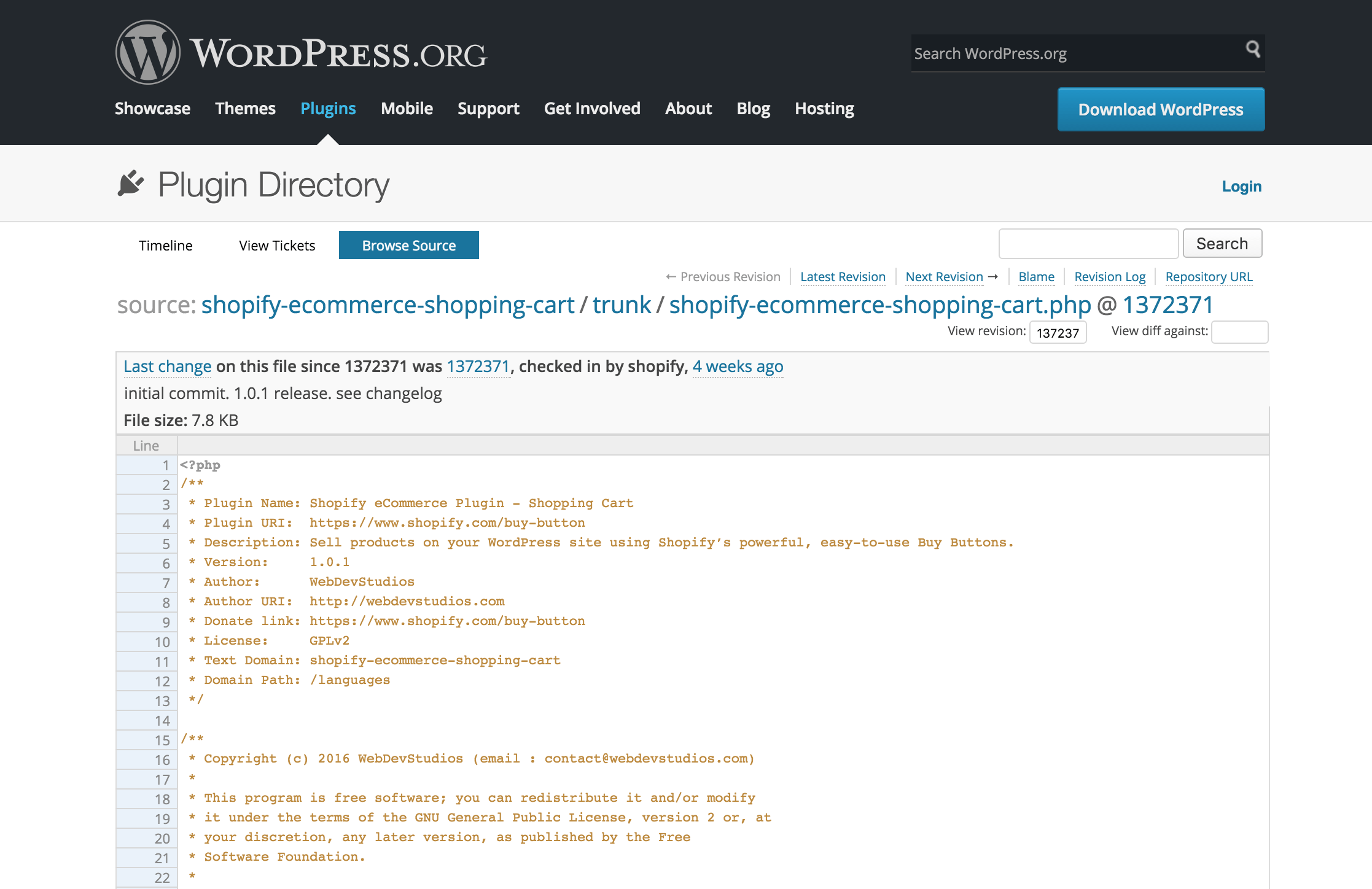Viewport: 1372px width, 889px height.
Task: Click the Repository URL link
Action: pyautogui.click(x=1209, y=277)
